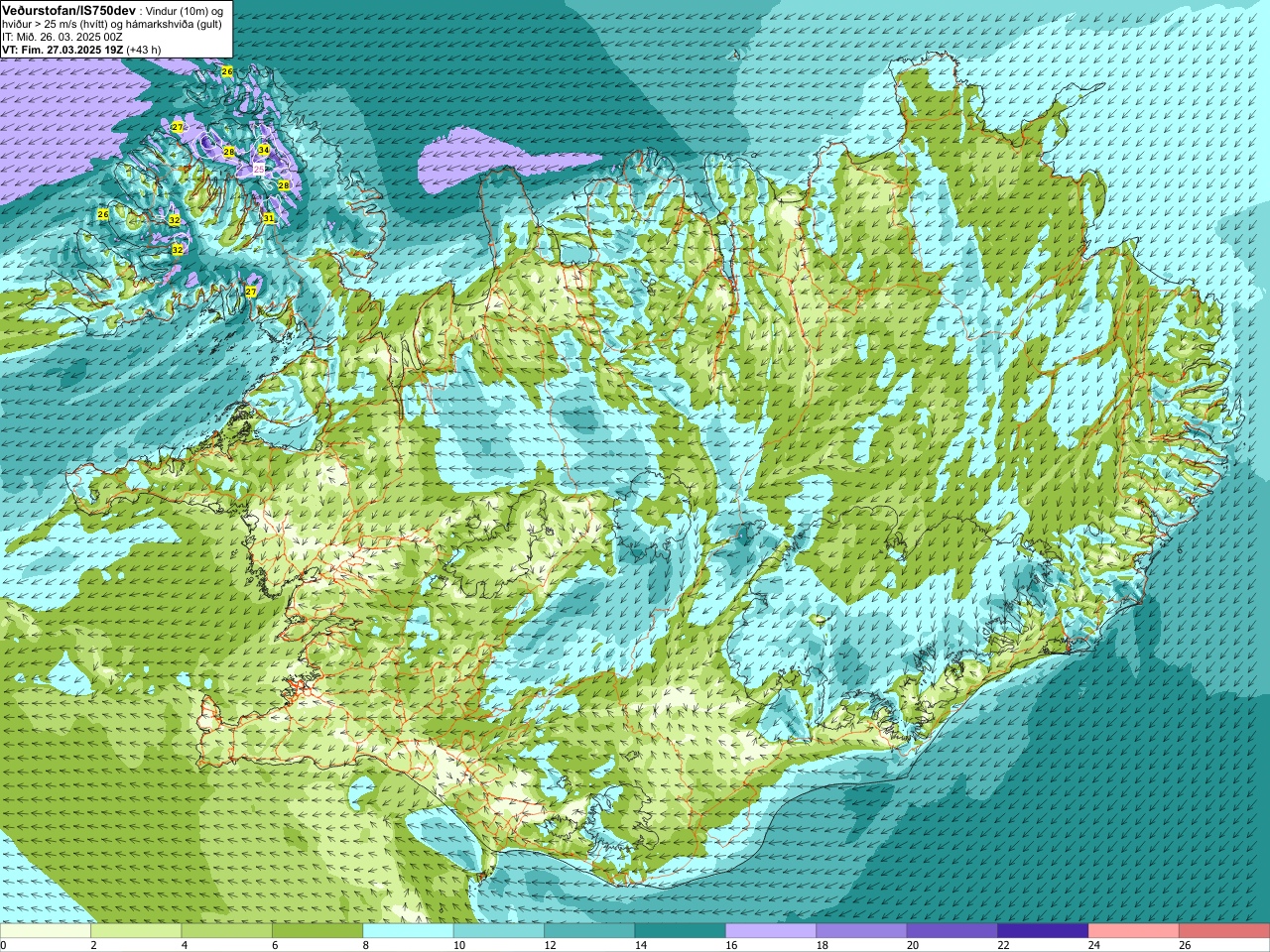Image resolution: width=1270 pixels, height=952 pixels.
Task: Select the 22–24 m/s dark indigo swatch
Action: (x=1043, y=931)
